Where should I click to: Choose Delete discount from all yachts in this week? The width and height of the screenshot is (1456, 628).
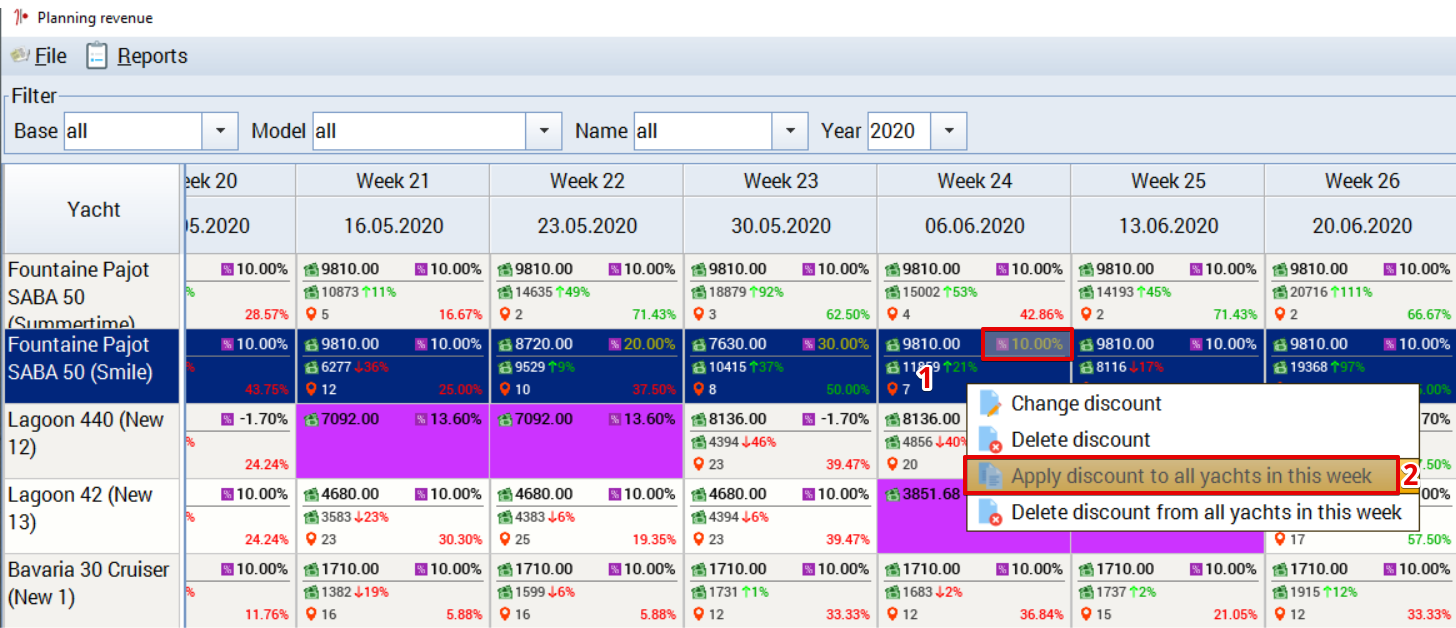click(1191, 512)
